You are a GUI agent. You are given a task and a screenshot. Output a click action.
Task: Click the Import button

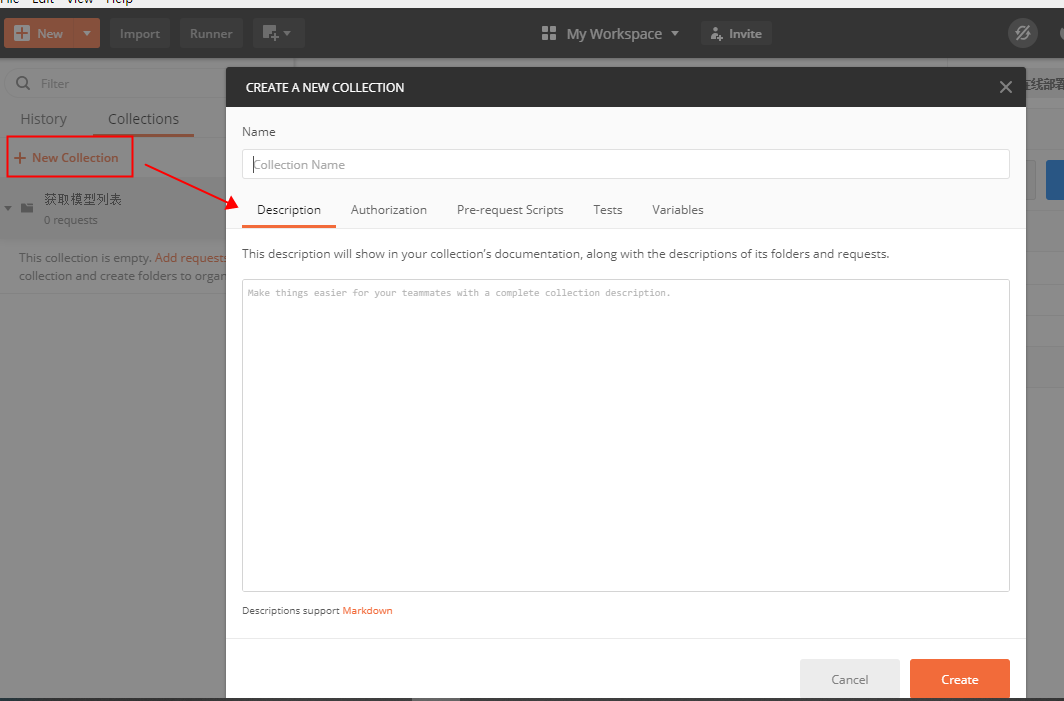140,33
